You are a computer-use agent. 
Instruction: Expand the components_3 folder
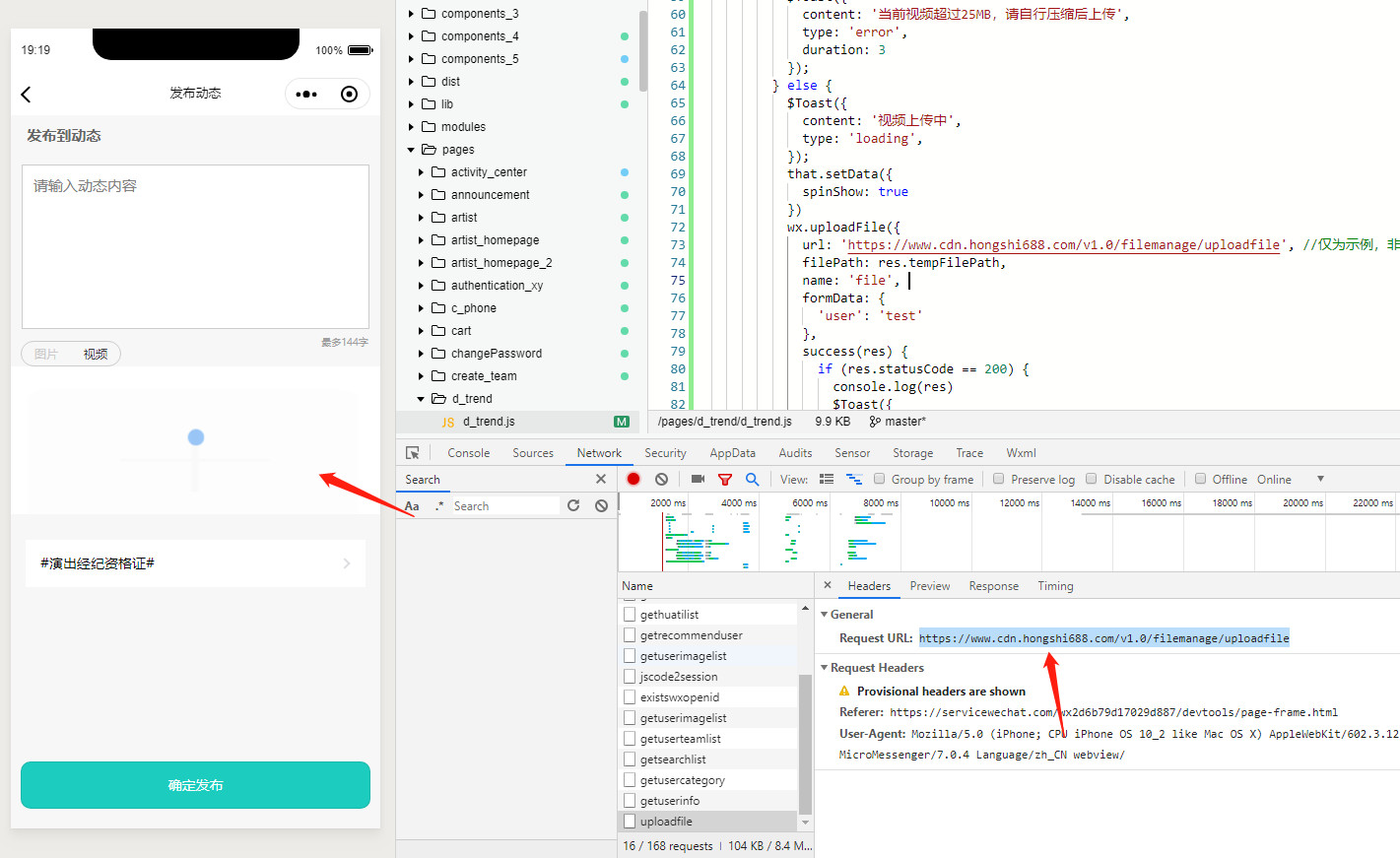tap(412, 14)
